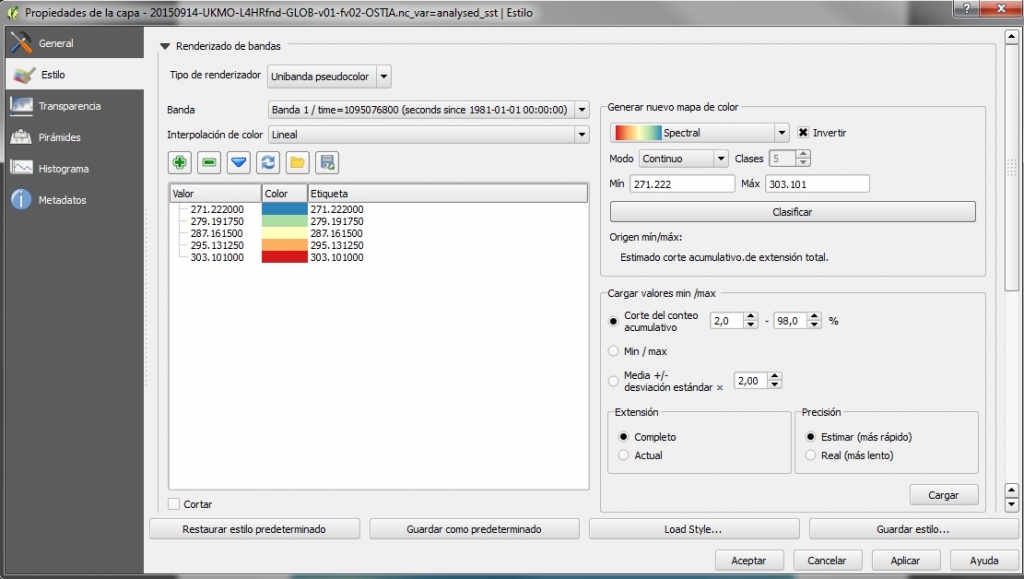Click the floppy disk export color map icon
1024x579 pixels.
click(x=326, y=162)
